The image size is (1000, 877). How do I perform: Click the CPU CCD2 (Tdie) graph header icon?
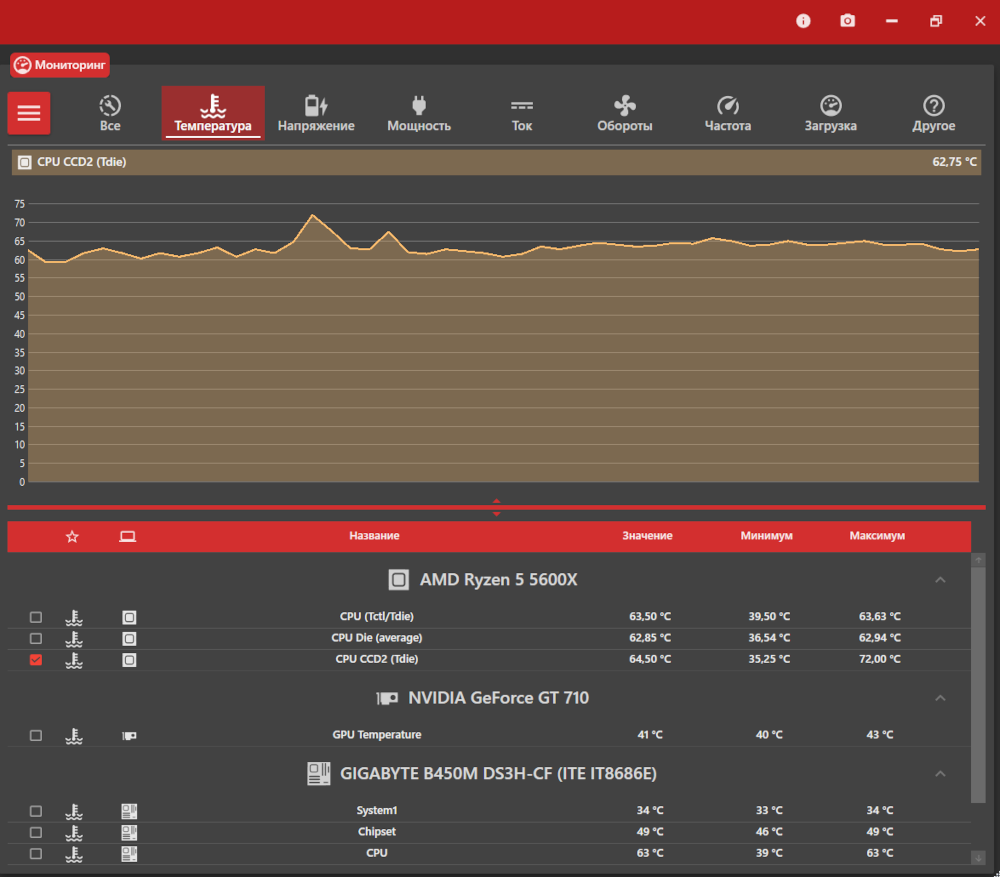[24, 162]
